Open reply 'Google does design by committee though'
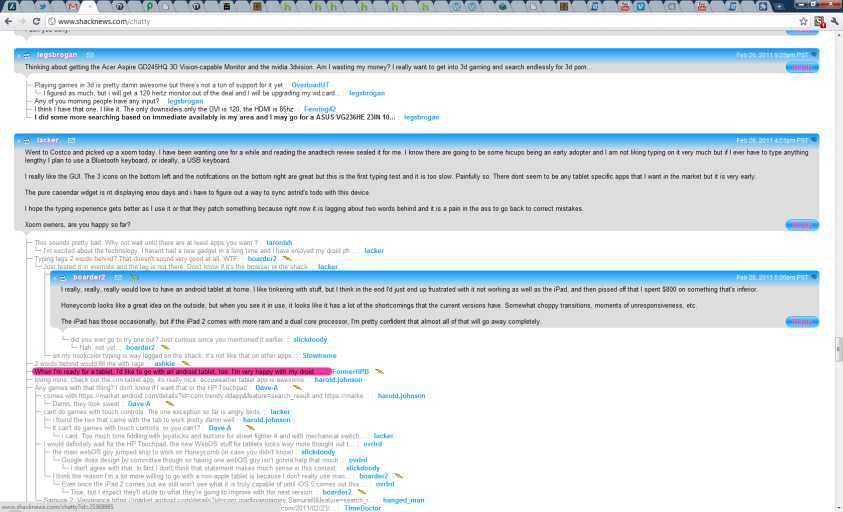843x512 pixels. click(200, 460)
